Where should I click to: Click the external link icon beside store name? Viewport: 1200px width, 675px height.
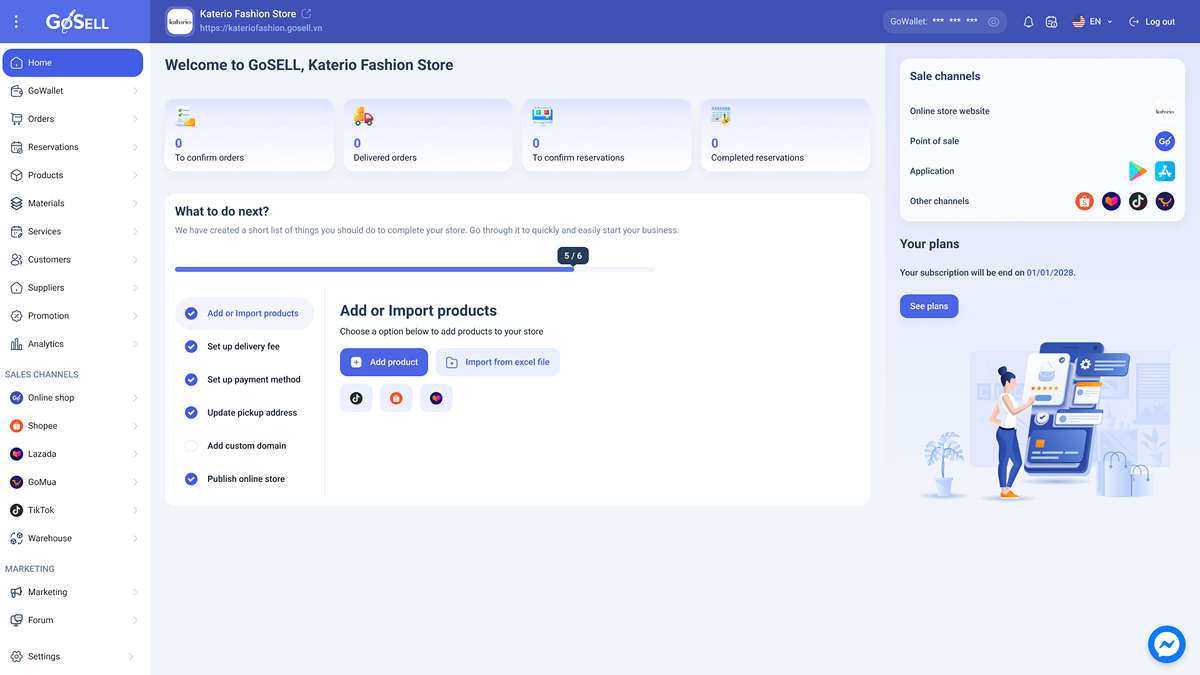click(x=306, y=14)
